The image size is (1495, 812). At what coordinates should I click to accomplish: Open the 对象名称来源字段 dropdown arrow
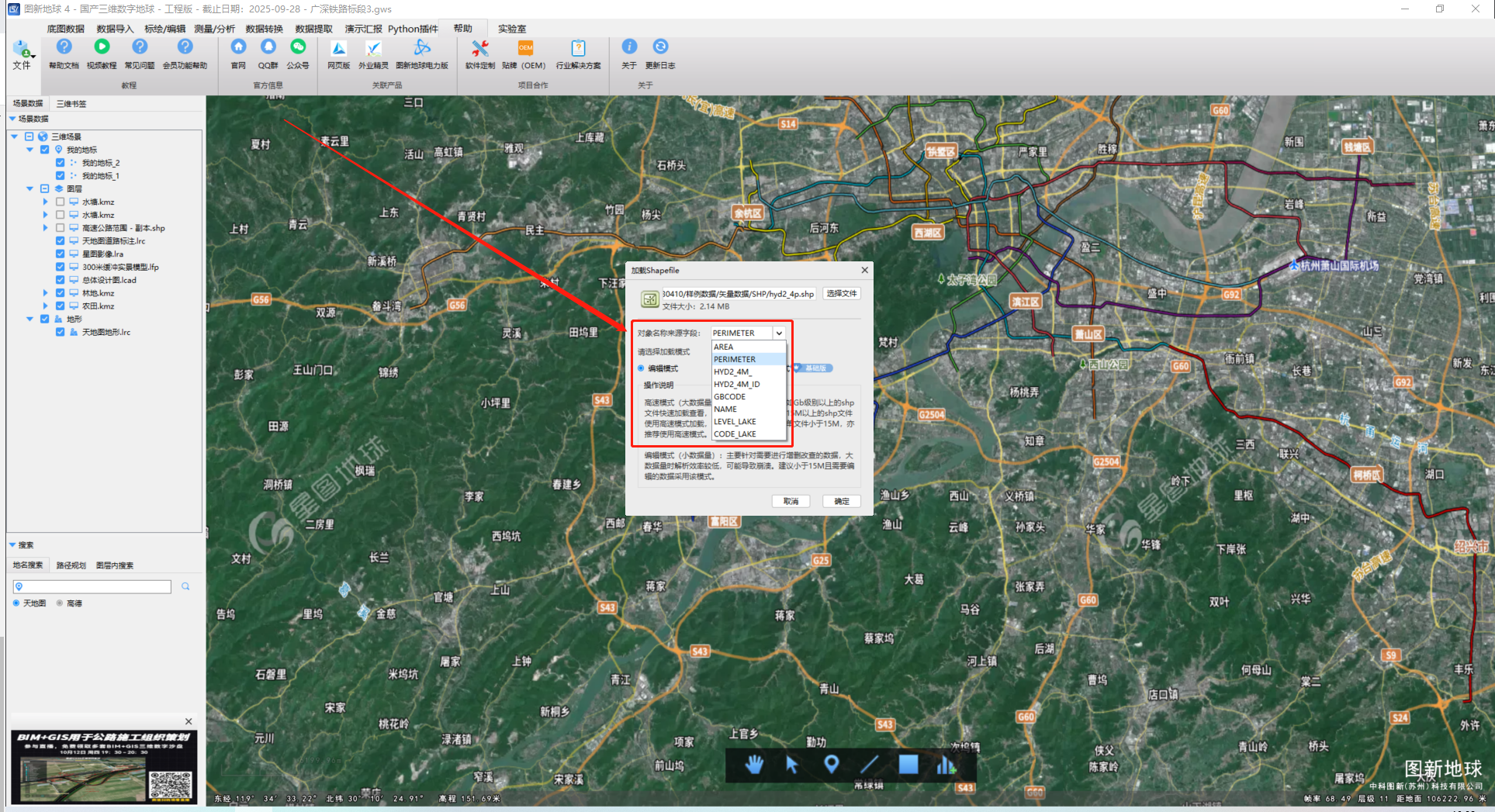pyautogui.click(x=779, y=333)
